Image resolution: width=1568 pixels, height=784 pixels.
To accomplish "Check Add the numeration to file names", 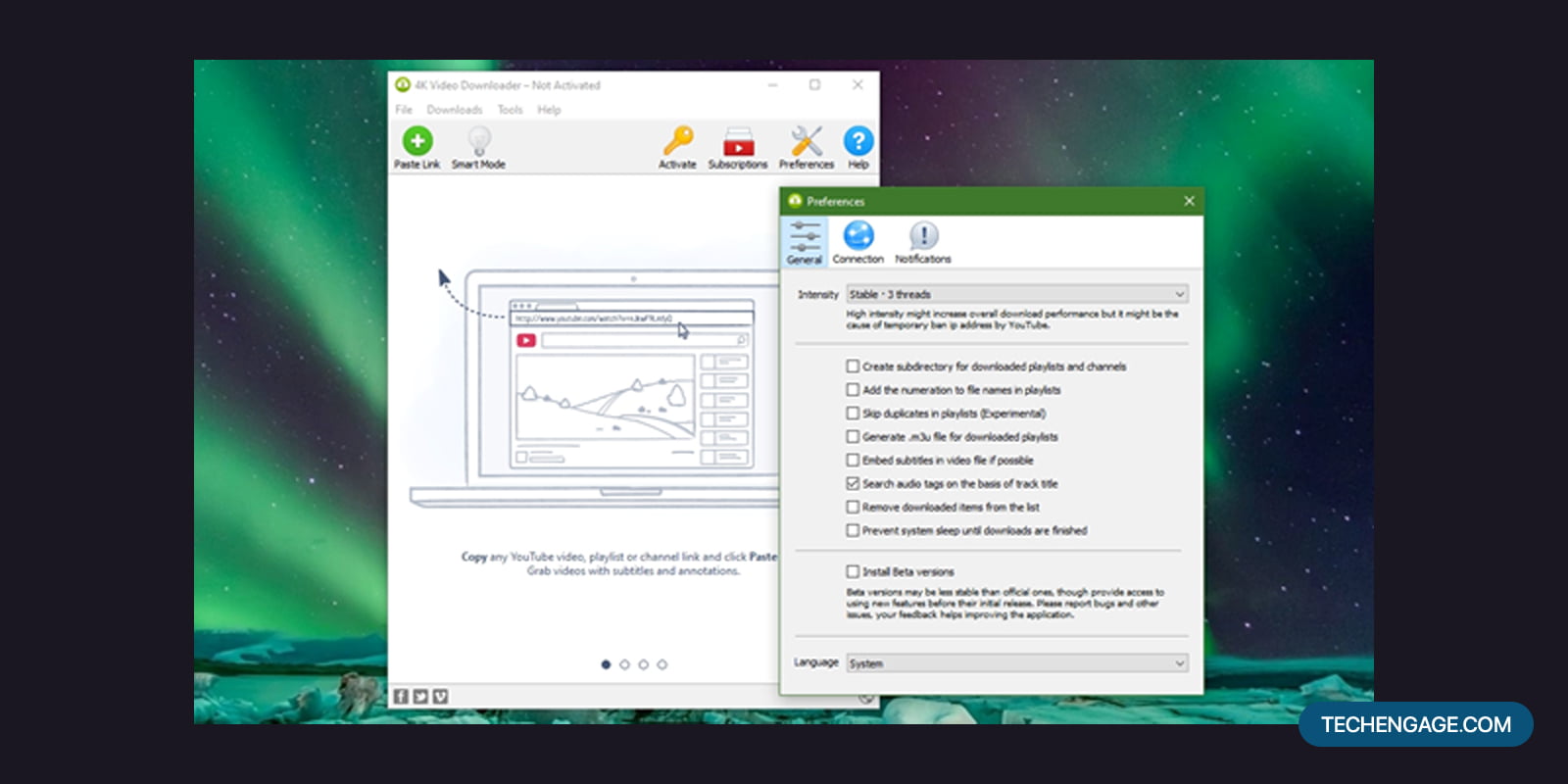I will pos(853,390).
